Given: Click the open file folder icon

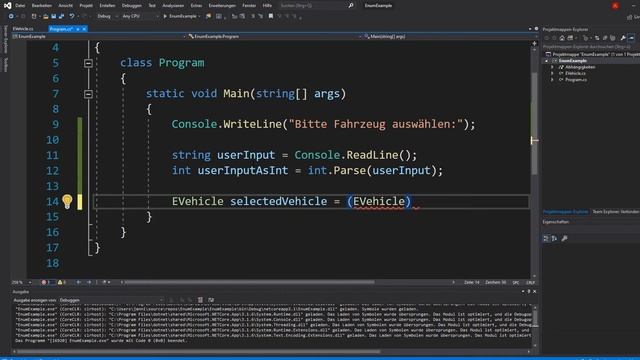Looking at the screenshot, I should (x=46, y=16).
